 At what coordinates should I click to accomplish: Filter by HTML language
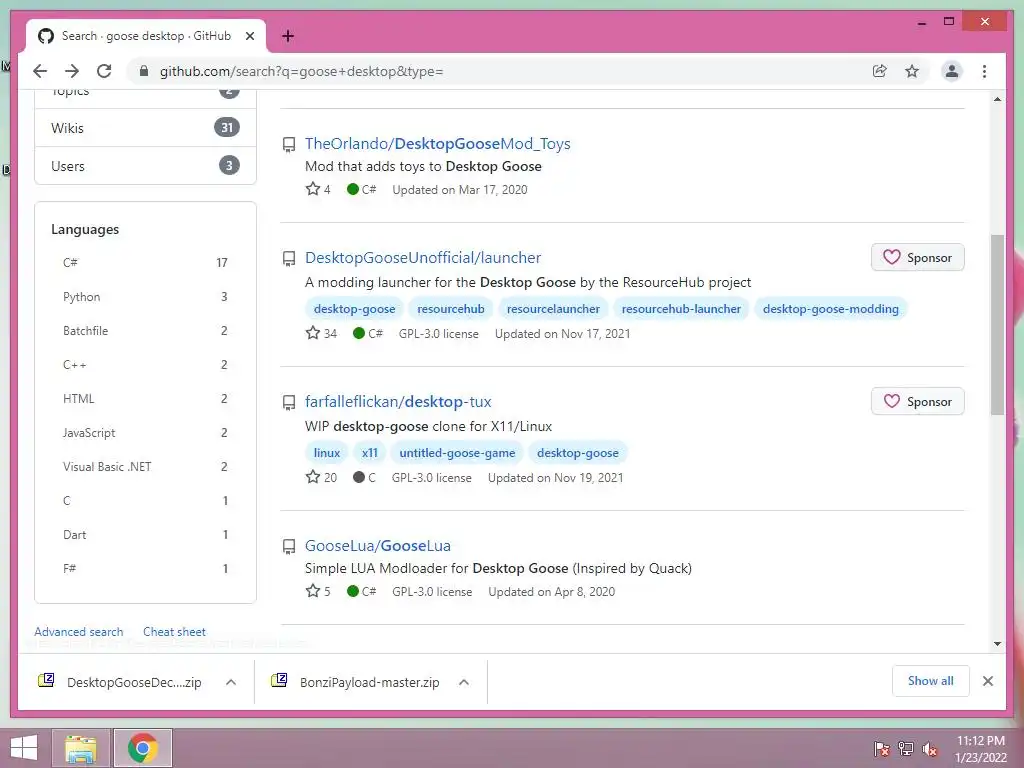pos(145,398)
